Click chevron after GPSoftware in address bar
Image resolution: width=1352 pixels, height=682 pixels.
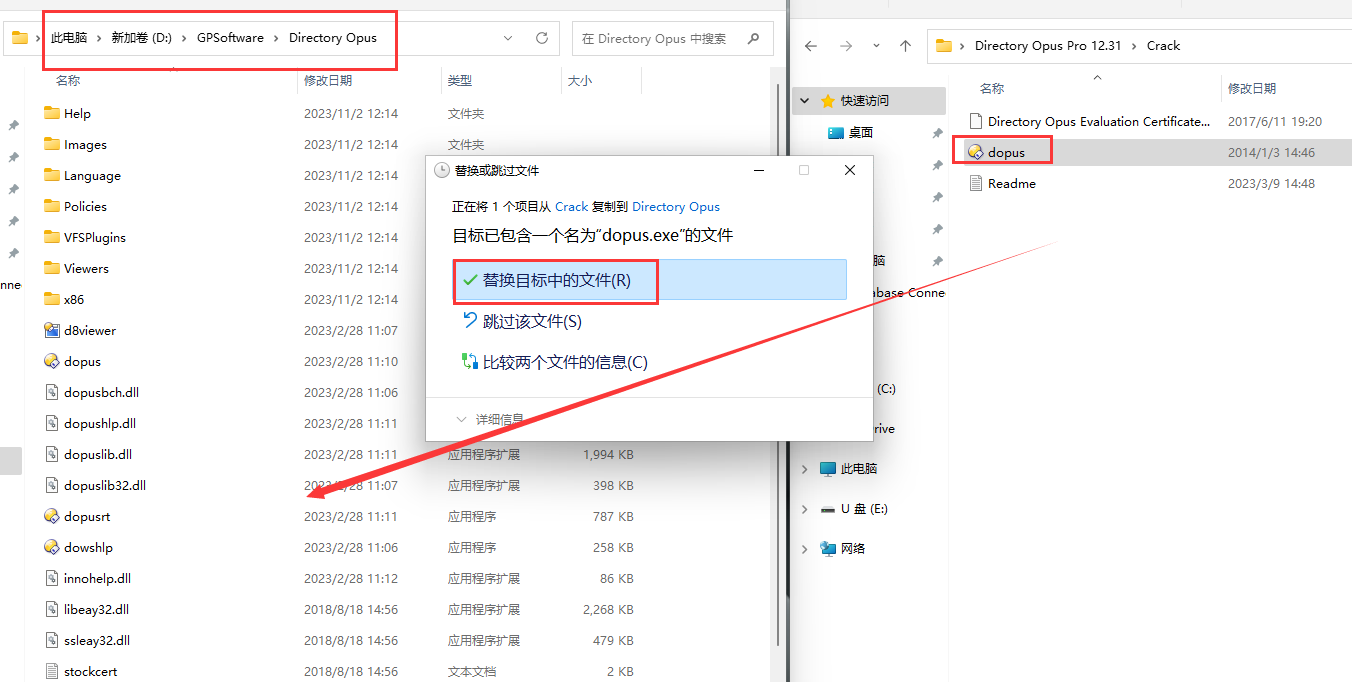pyautogui.click(x=277, y=38)
